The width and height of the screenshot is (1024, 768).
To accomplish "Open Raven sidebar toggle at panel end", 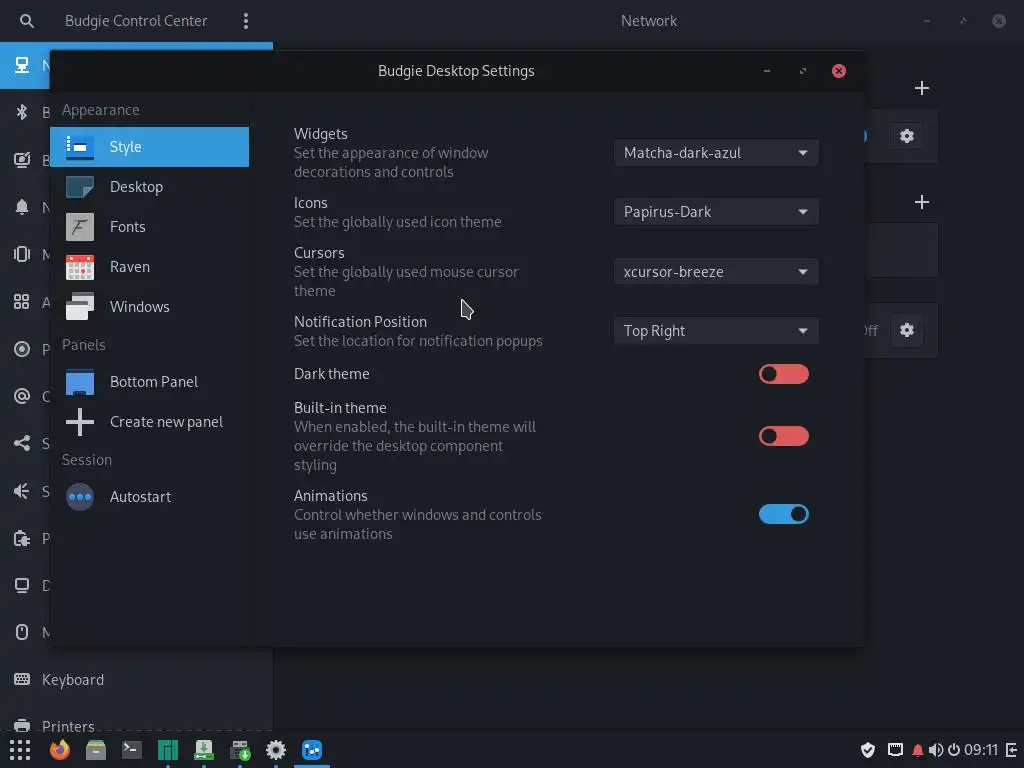I will 1012,750.
